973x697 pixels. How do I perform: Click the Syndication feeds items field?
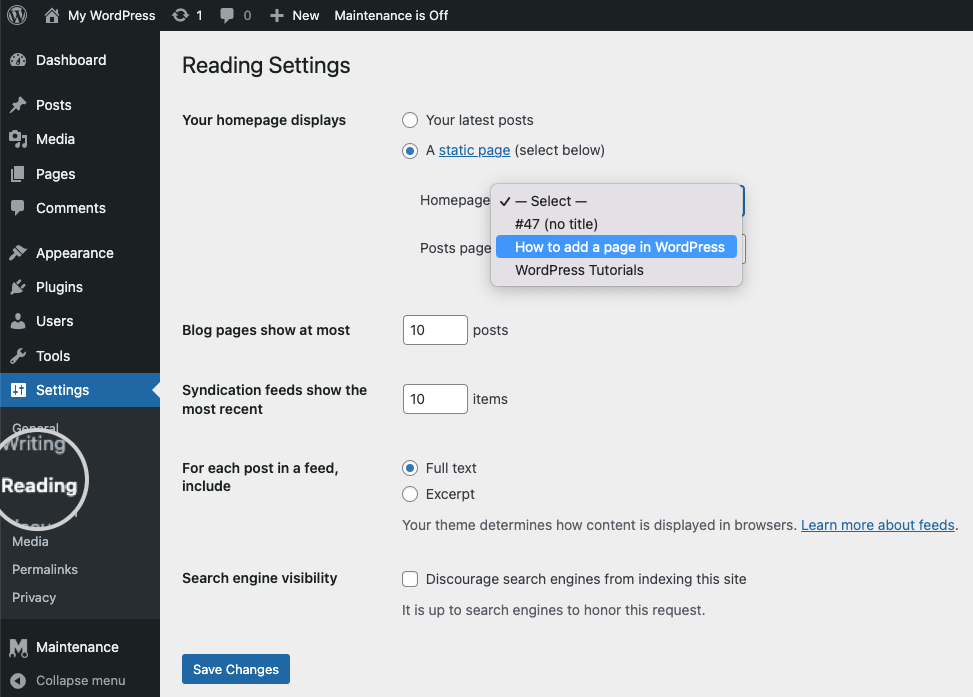[x=435, y=398]
